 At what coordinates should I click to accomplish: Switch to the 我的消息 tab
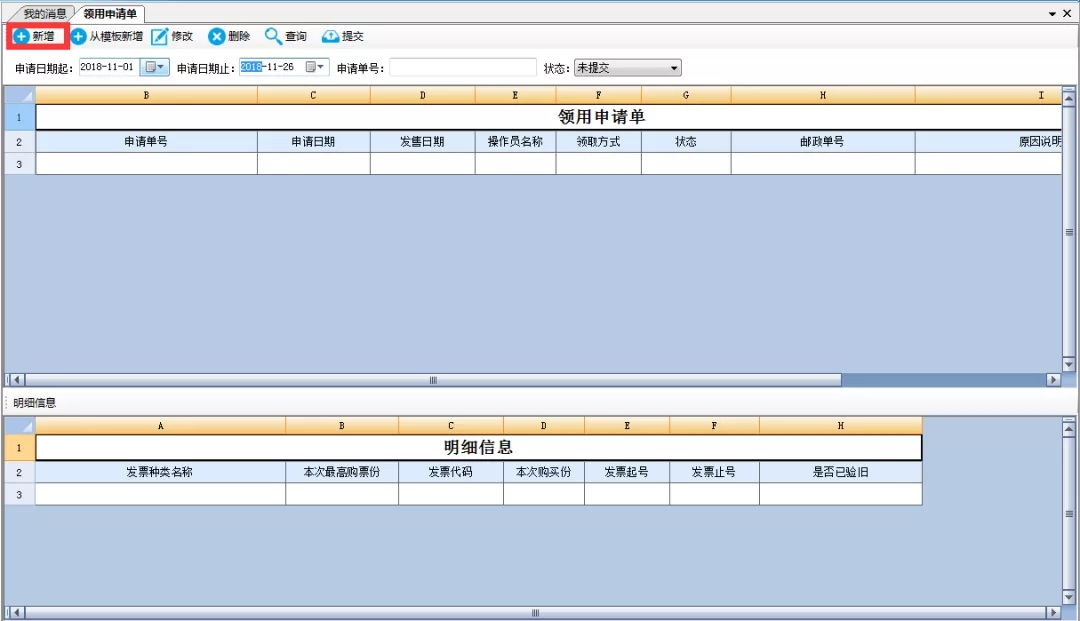45,14
